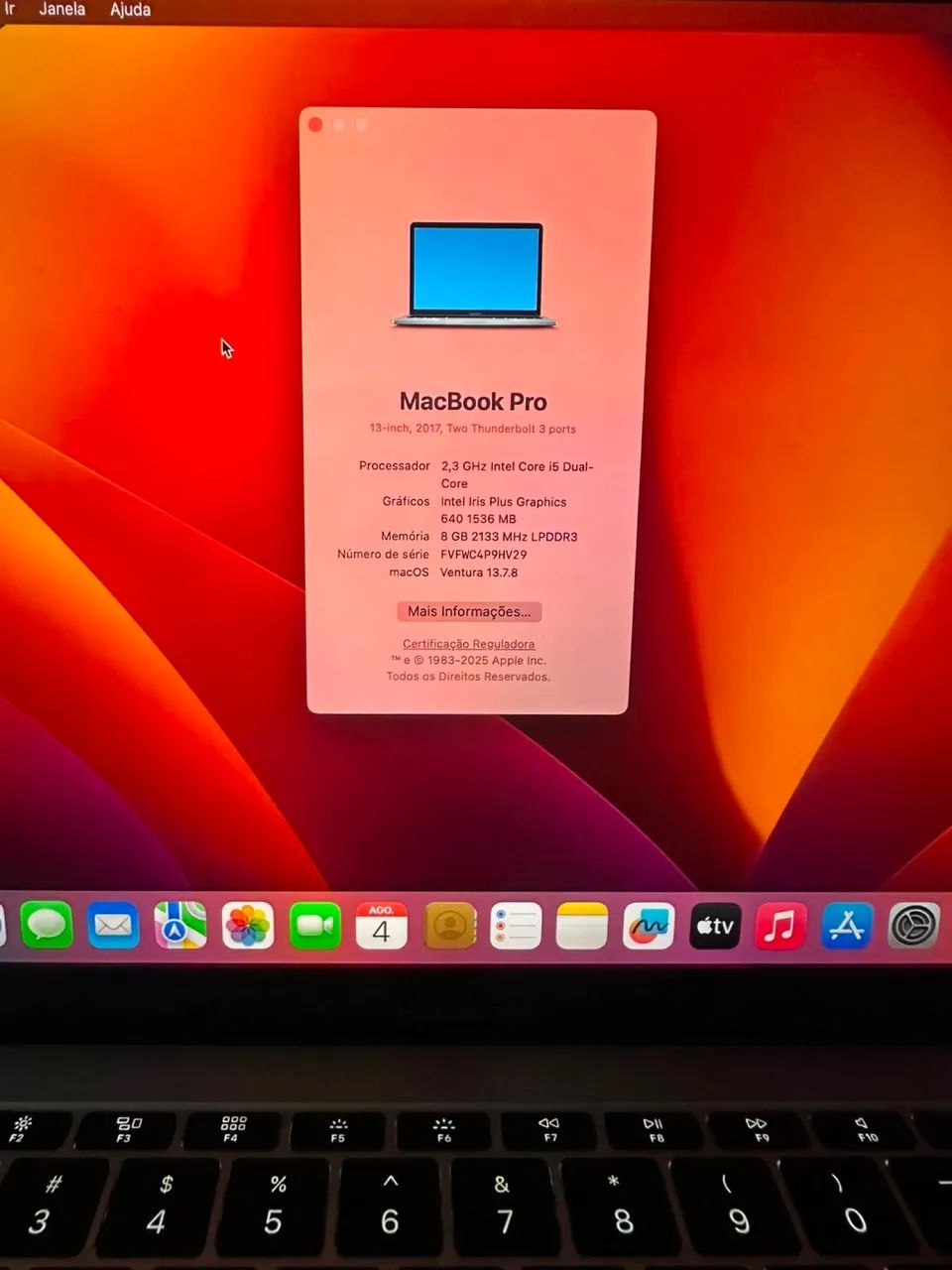Launch Maps from the Dock

pyautogui.click(x=180, y=926)
